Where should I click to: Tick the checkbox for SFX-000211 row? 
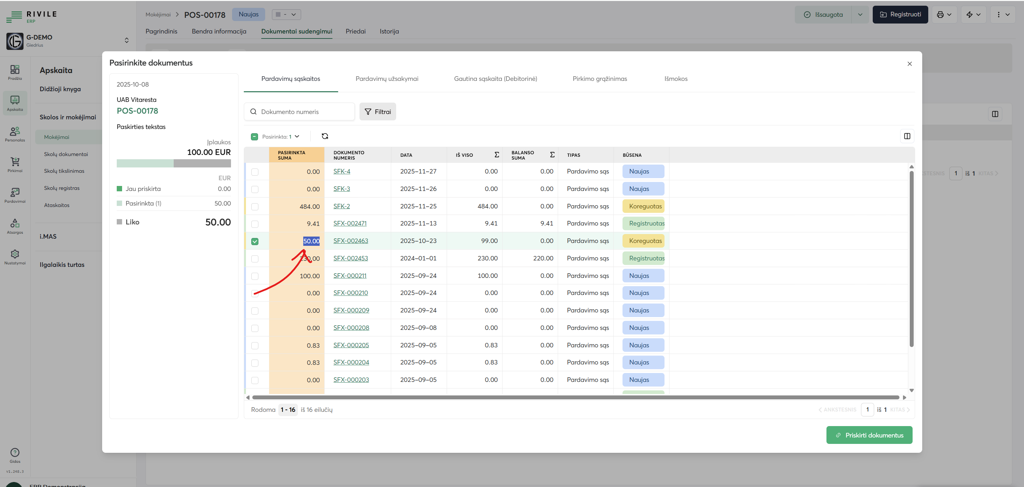click(255, 276)
